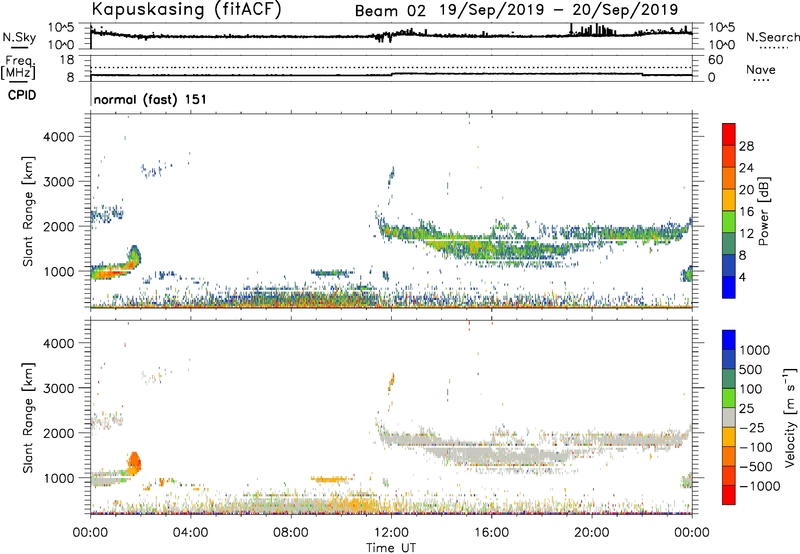This screenshot has height=554, width=800.
Task: Click the '1000' tick on the Velocity scale
Action: [754, 350]
